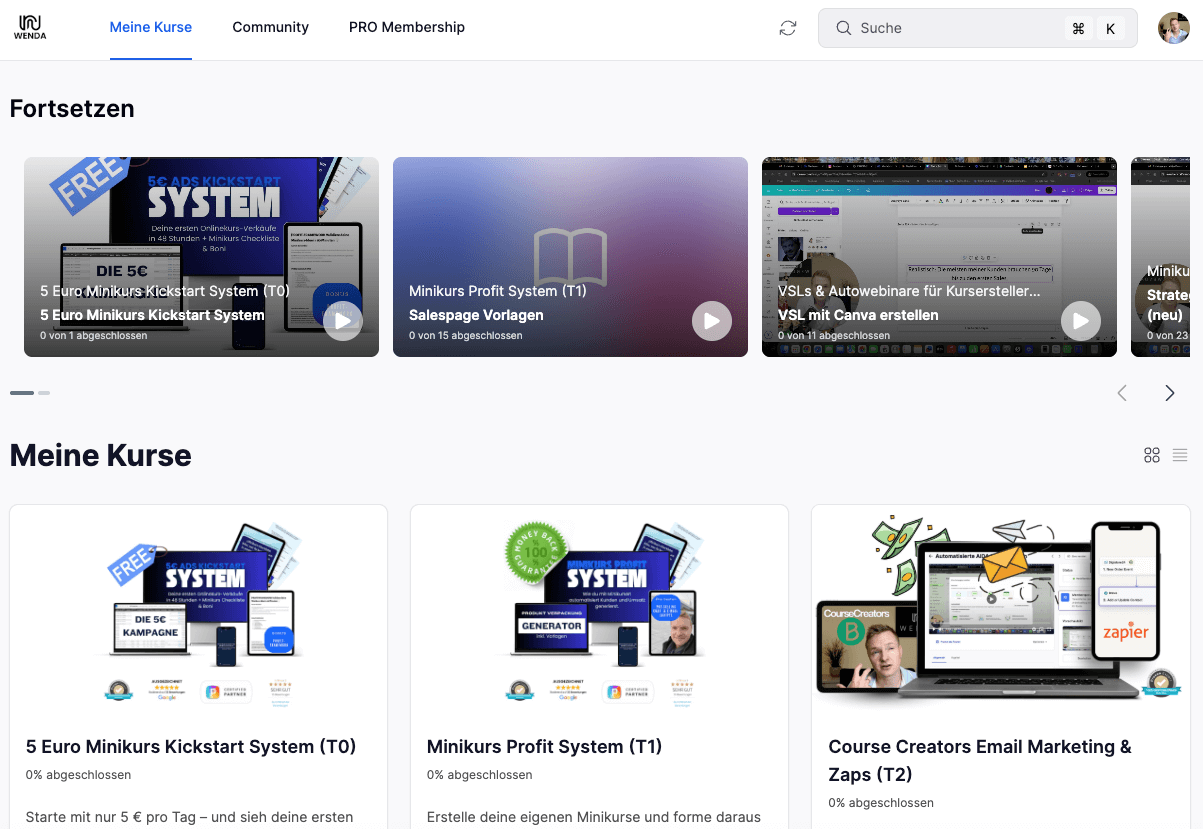Go to previous carousel slide arrow
Image resolution: width=1203 pixels, height=829 pixels.
coord(1122,393)
